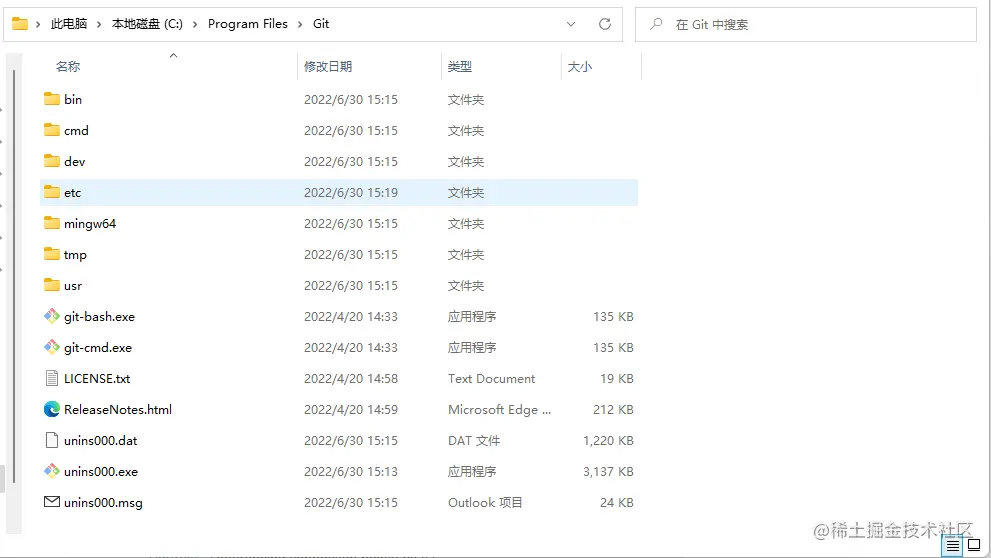Go to 此电脑 in breadcrumb
The width and height of the screenshot is (991, 558).
click(x=69, y=24)
